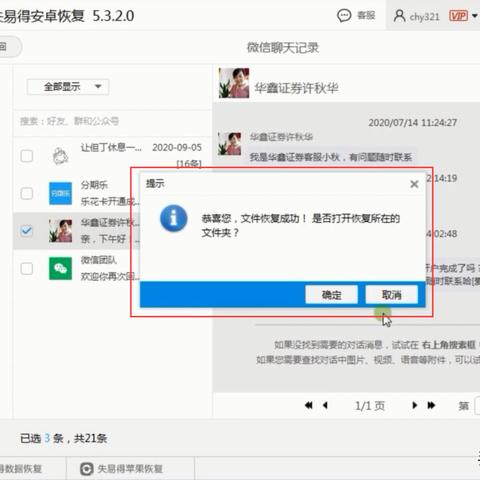Click the chy321 username
This screenshot has width=480, height=480.
424,16
